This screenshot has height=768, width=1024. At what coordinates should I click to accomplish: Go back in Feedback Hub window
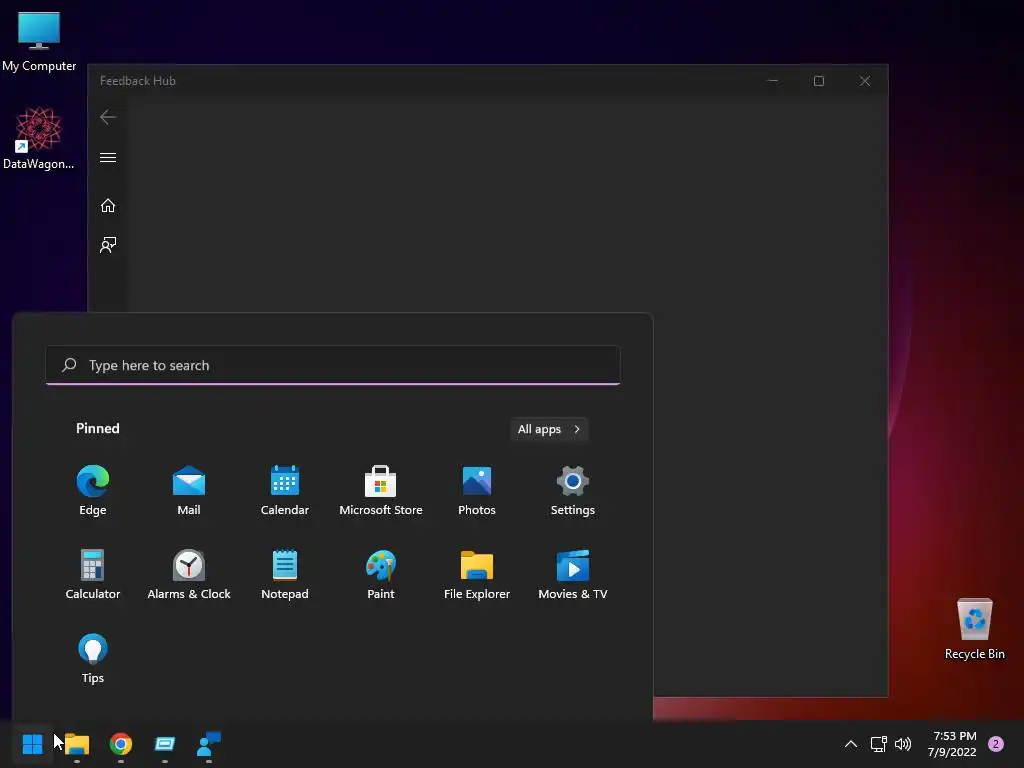(108, 117)
